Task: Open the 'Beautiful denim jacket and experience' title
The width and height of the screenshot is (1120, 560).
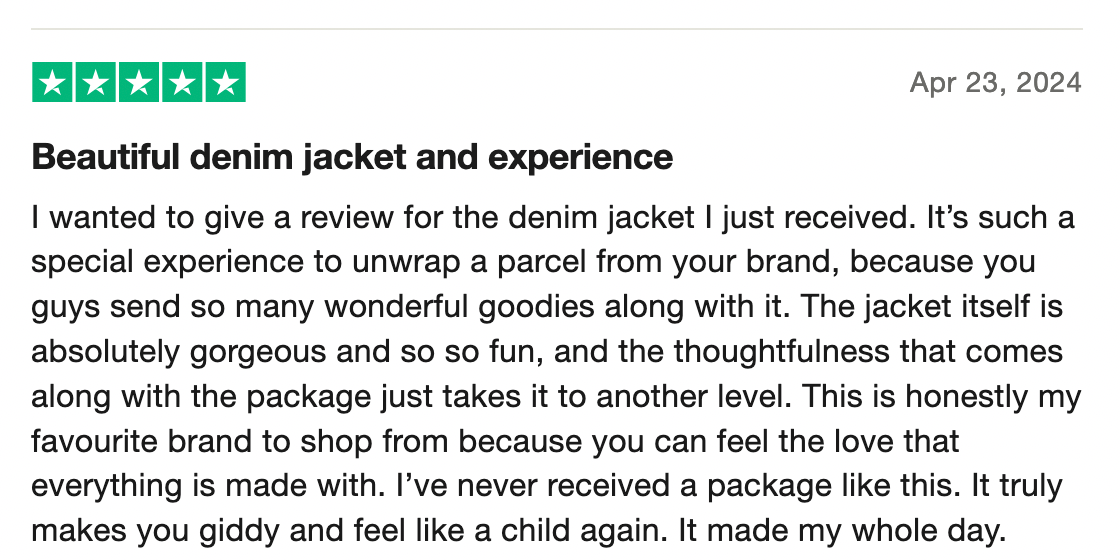Action: pyautogui.click(x=352, y=157)
